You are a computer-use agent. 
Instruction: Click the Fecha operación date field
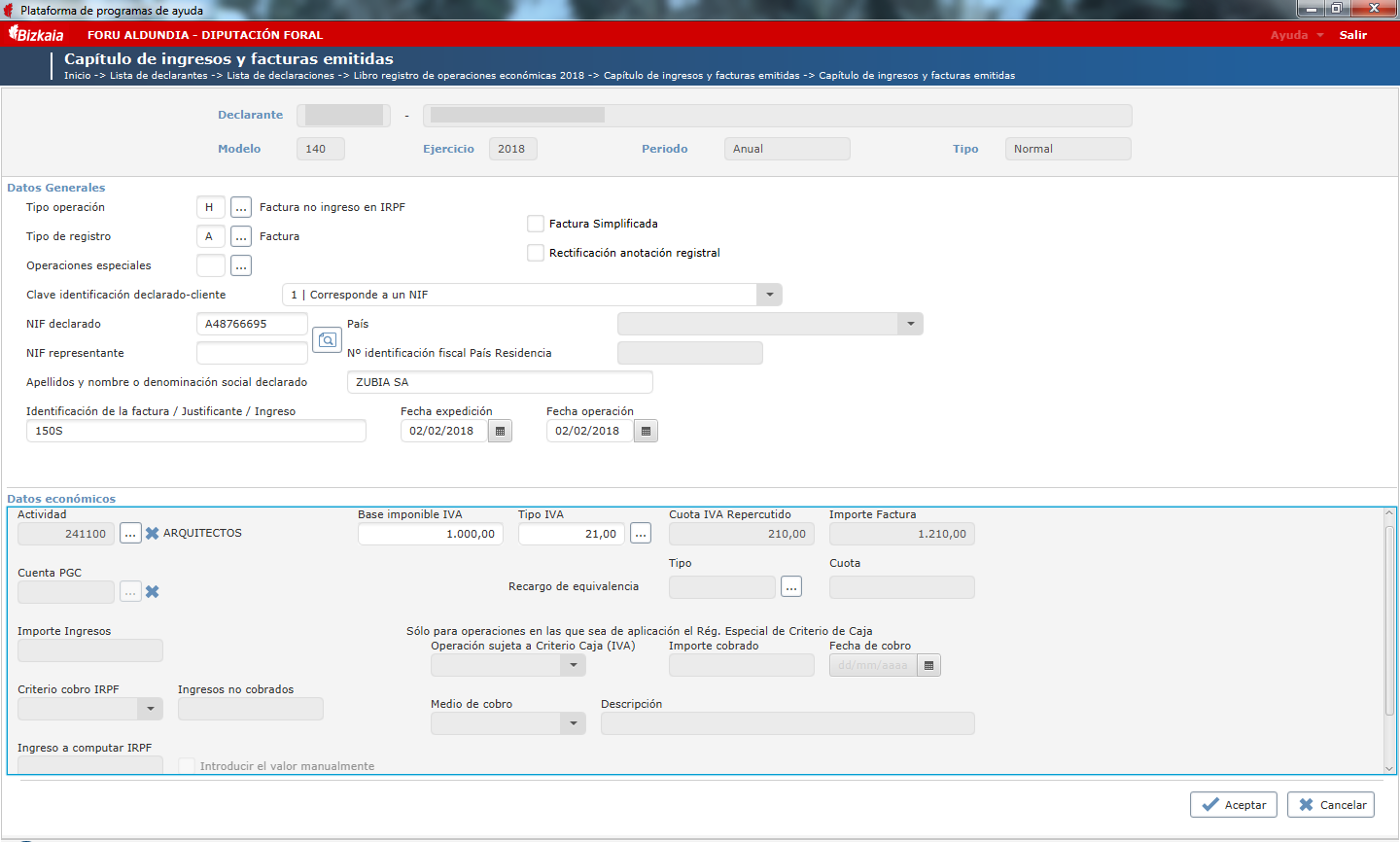point(590,431)
